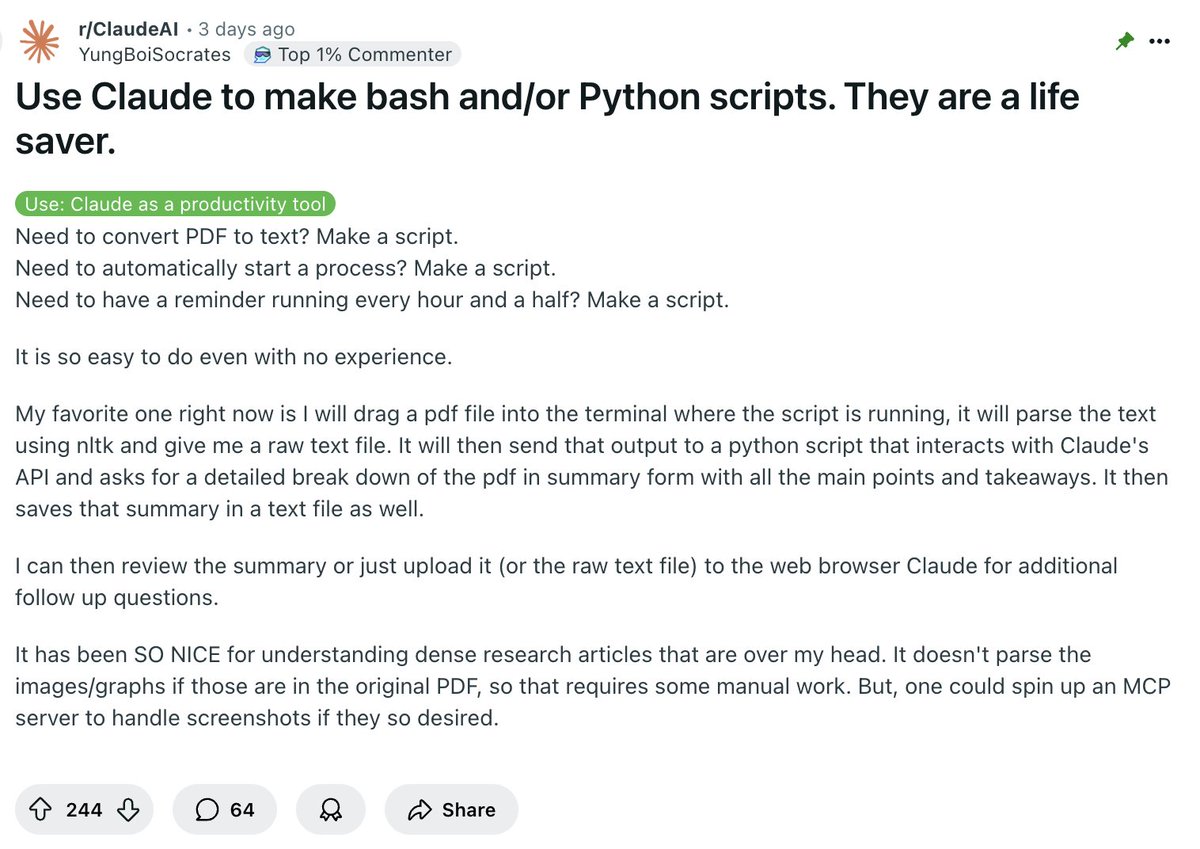
Task: Open the comments via the speech bubble icon
Action: 206,809
